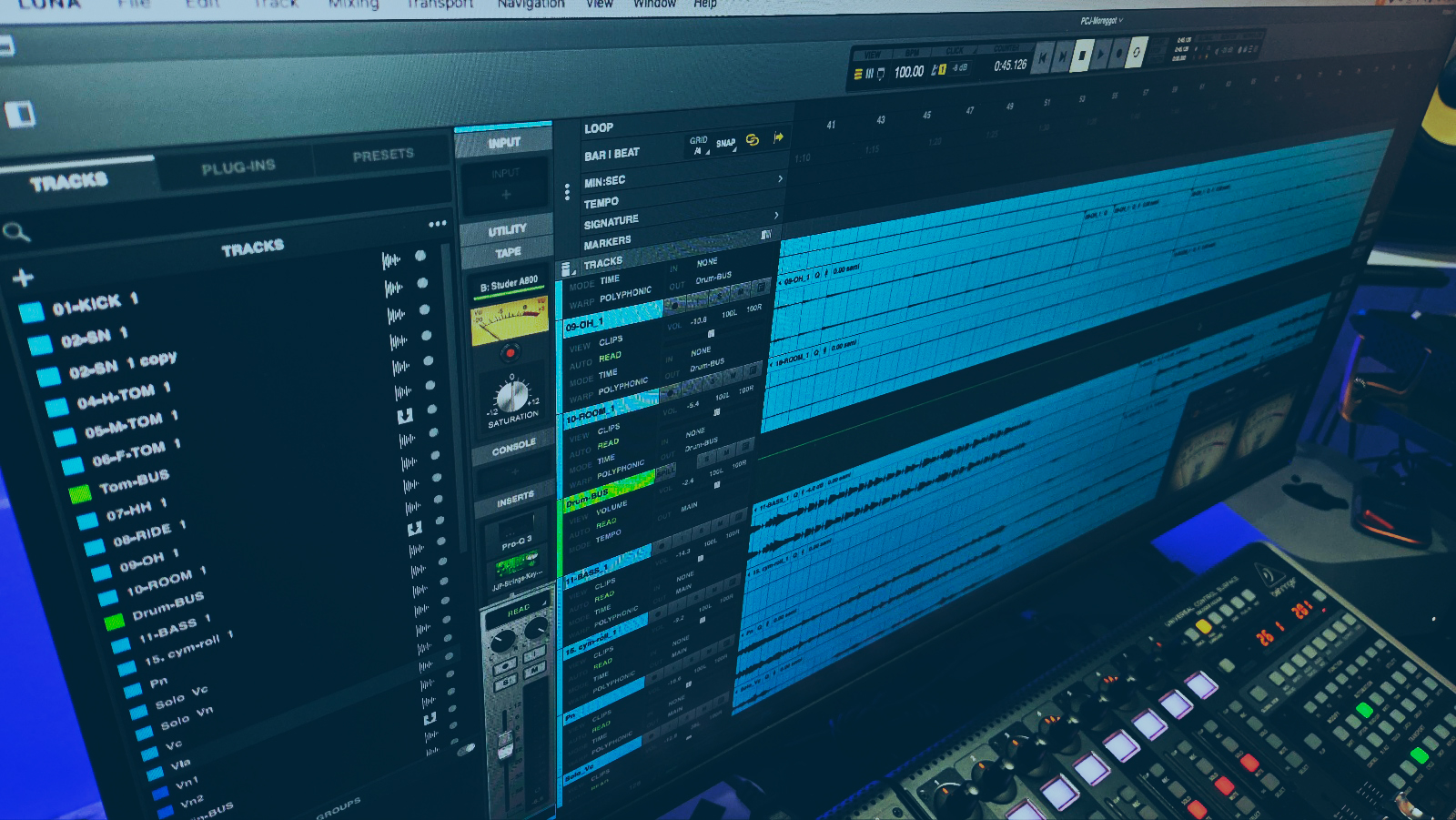The height and width of the screenshot is (820, 1456).
Task: Expand the SIGNATURE ruler row chevron
Action: point(776,216)
